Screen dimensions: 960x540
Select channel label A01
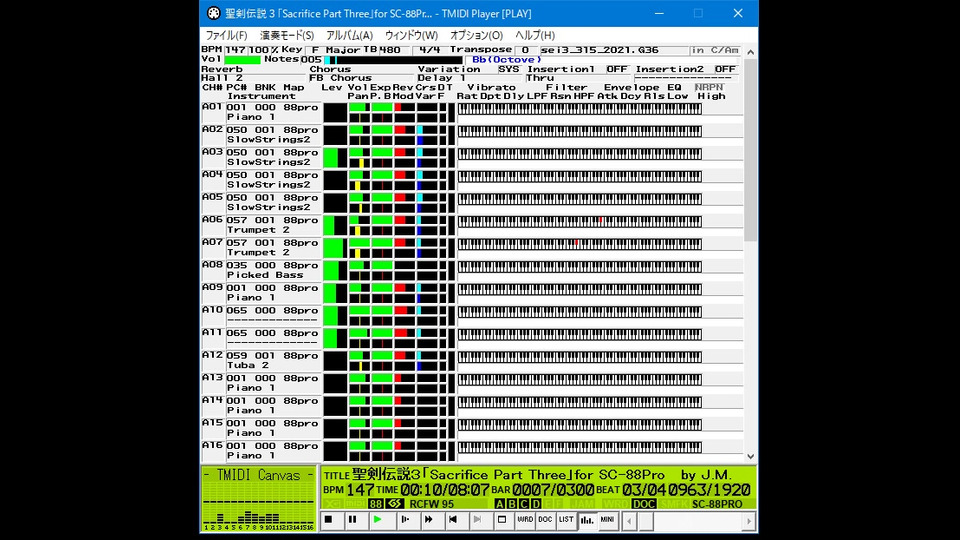212,107
